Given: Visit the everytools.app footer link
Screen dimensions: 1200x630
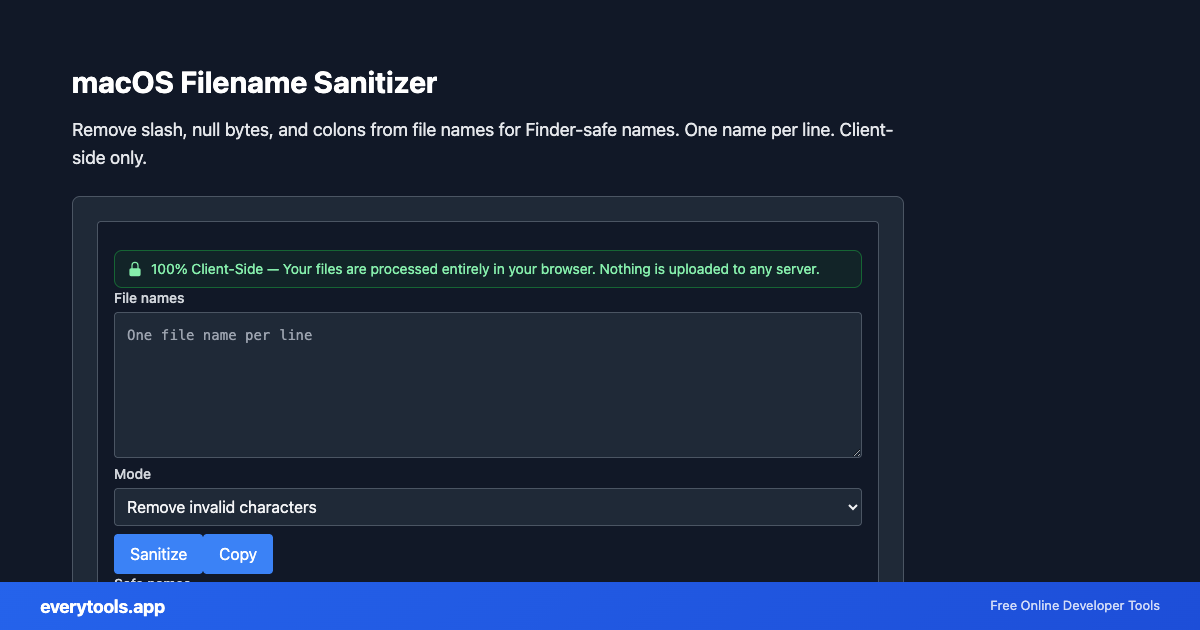Looking at the screenshot, I should 103,607.
